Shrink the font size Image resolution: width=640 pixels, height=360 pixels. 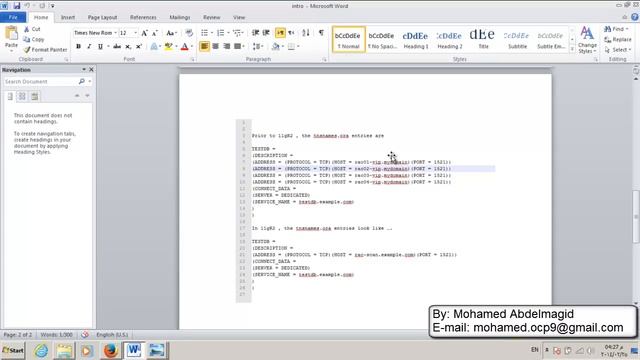click(155, 33)
